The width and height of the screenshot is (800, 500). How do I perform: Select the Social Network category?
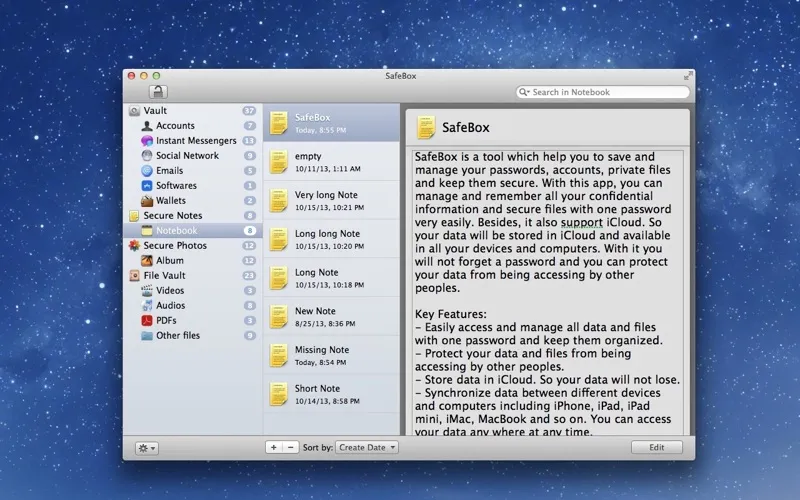point(187,156)
